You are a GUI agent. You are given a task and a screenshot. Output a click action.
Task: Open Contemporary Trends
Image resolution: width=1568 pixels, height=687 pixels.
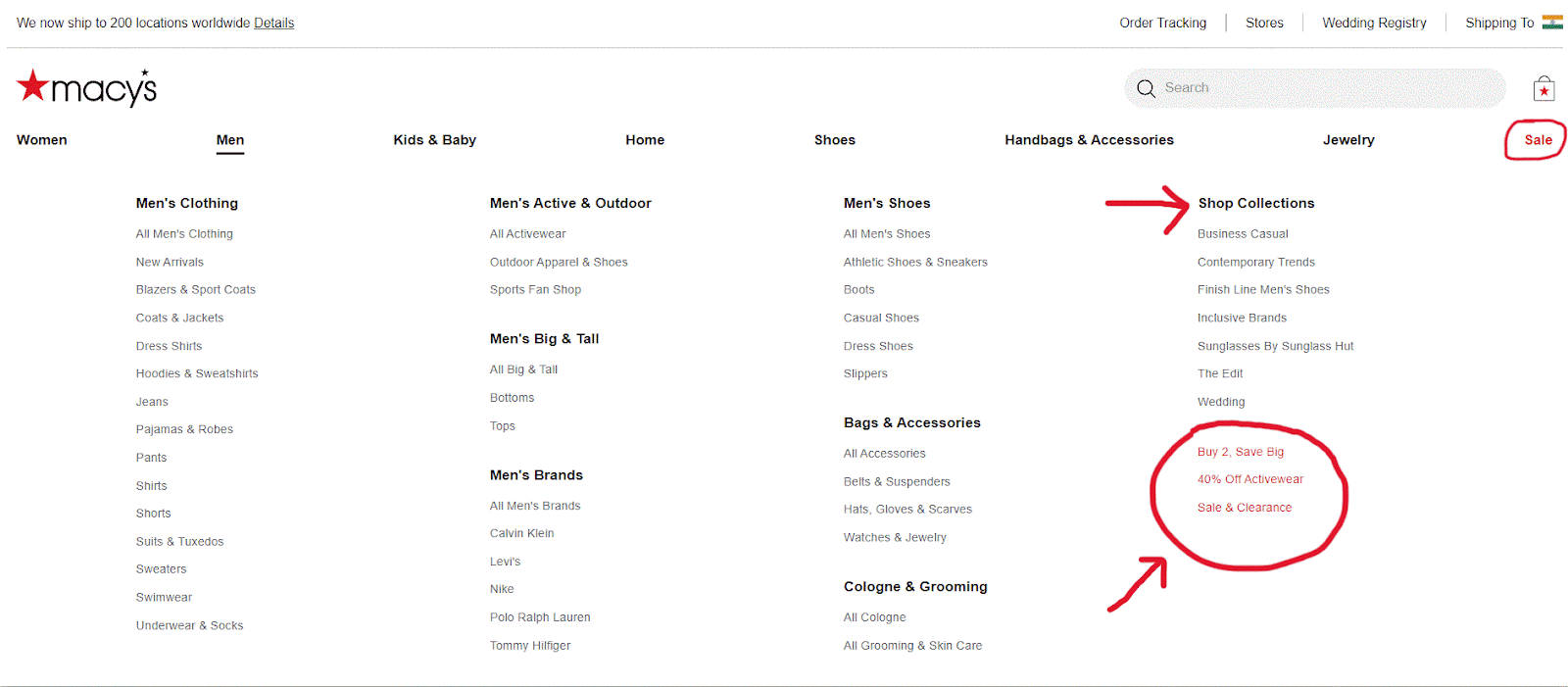(x=1255, y=263)
